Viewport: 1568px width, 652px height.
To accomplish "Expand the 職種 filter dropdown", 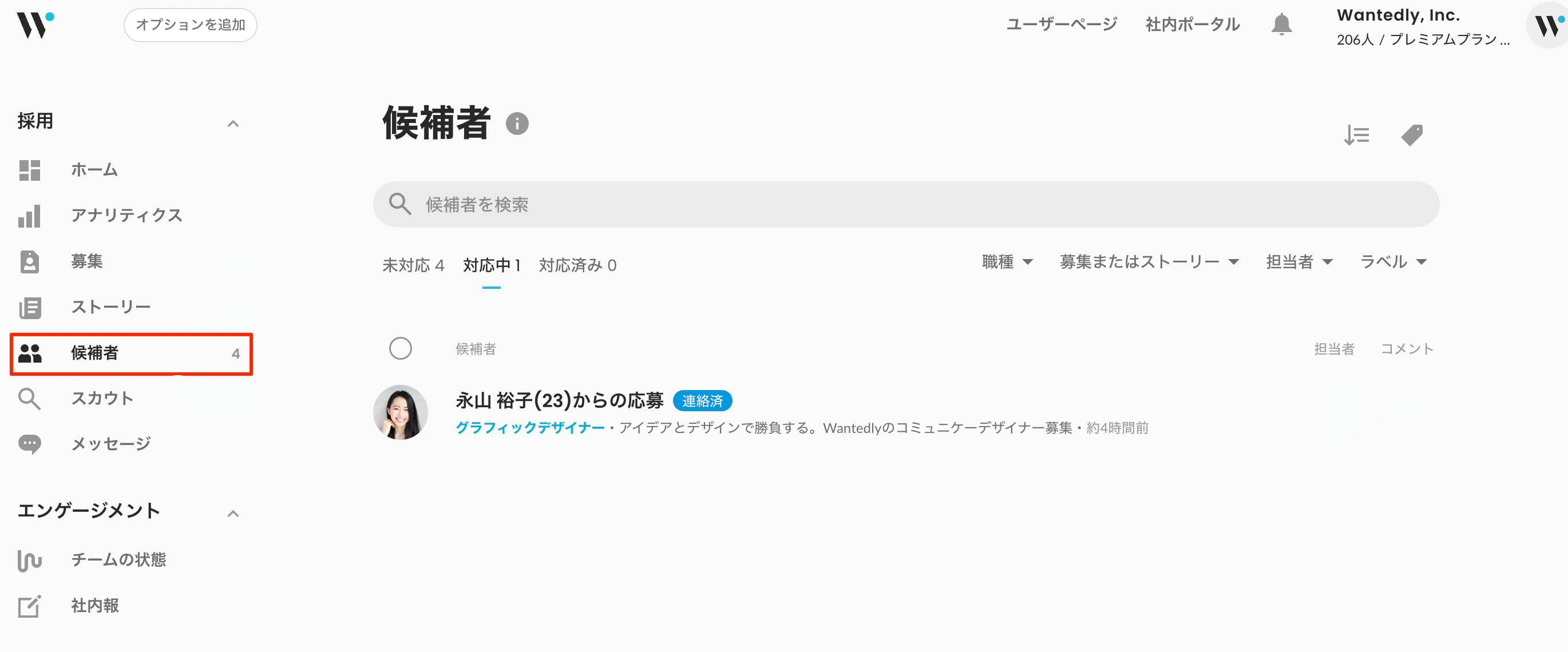I will pos(1007,262).
